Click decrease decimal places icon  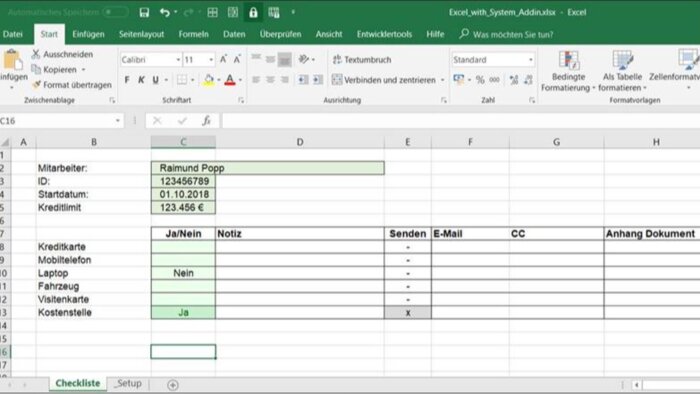click(x=528, y=80)
